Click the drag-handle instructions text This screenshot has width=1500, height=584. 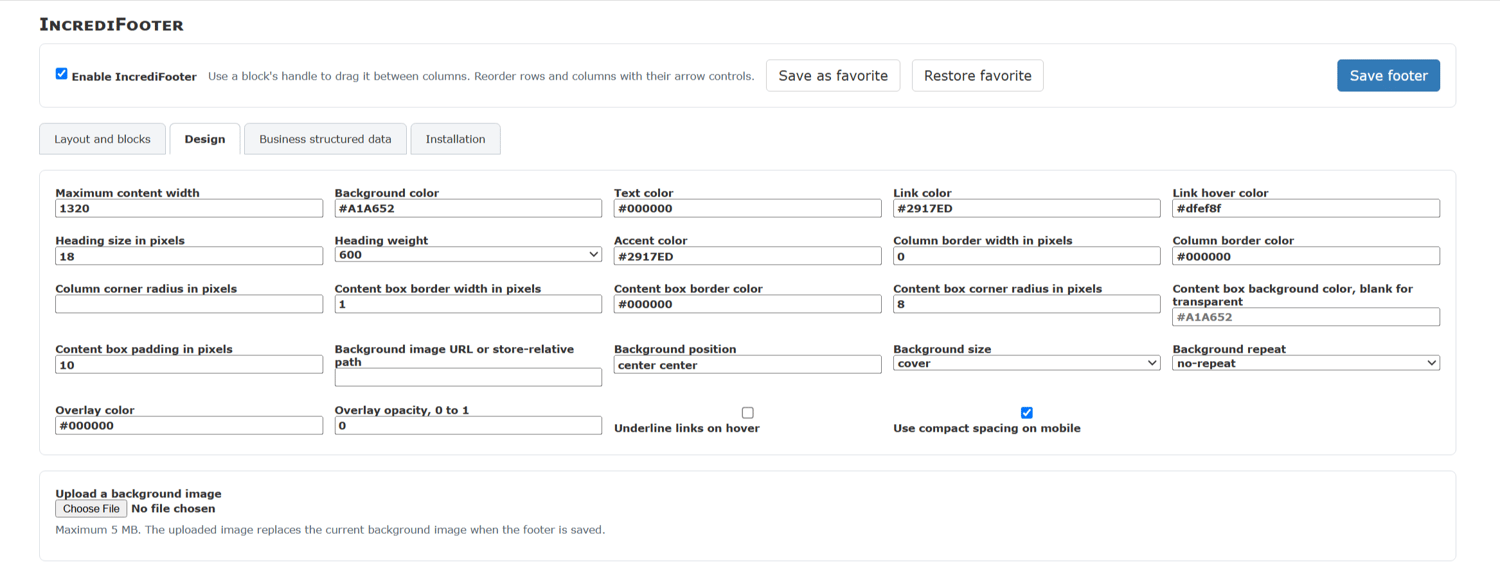click(x=481, y=76)
